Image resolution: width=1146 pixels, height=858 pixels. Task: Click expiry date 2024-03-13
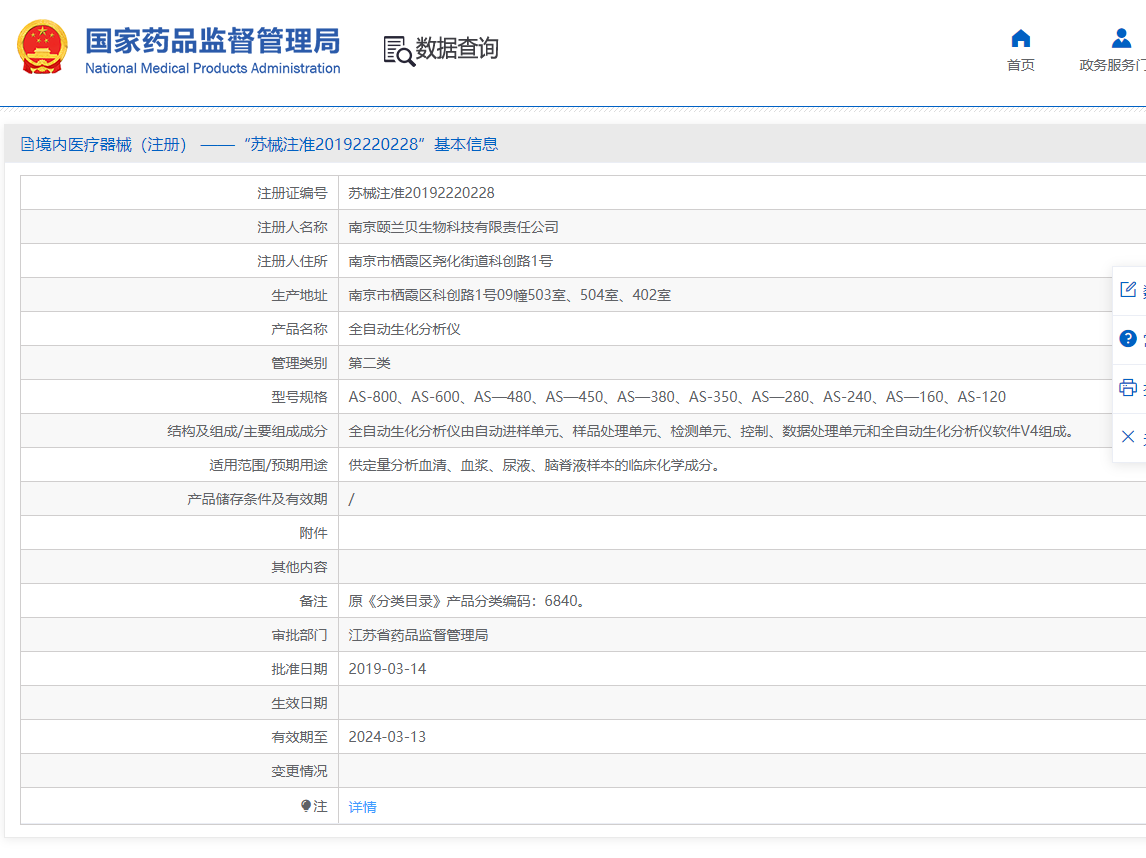pos(387,737)
